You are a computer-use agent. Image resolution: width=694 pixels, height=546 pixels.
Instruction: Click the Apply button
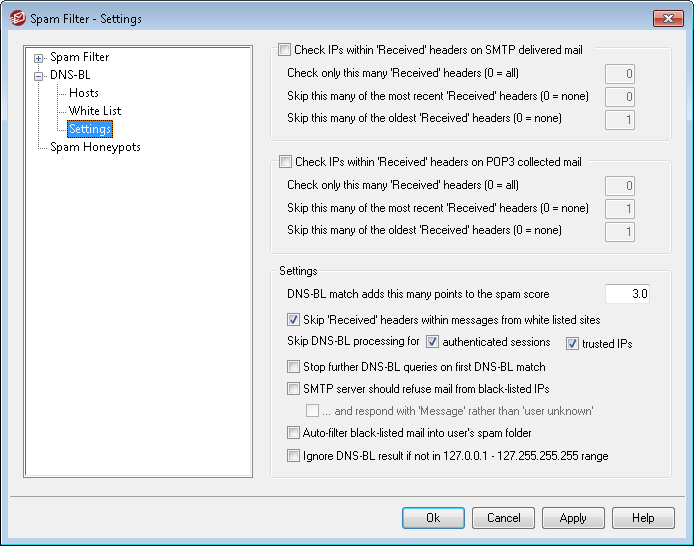pos(573,518)
